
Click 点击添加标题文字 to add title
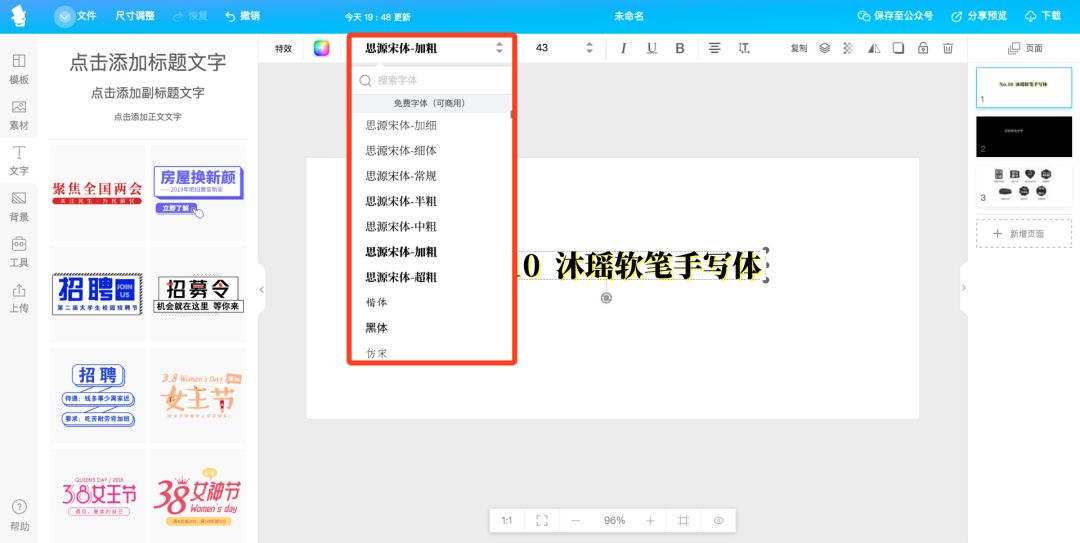point(147,63)
